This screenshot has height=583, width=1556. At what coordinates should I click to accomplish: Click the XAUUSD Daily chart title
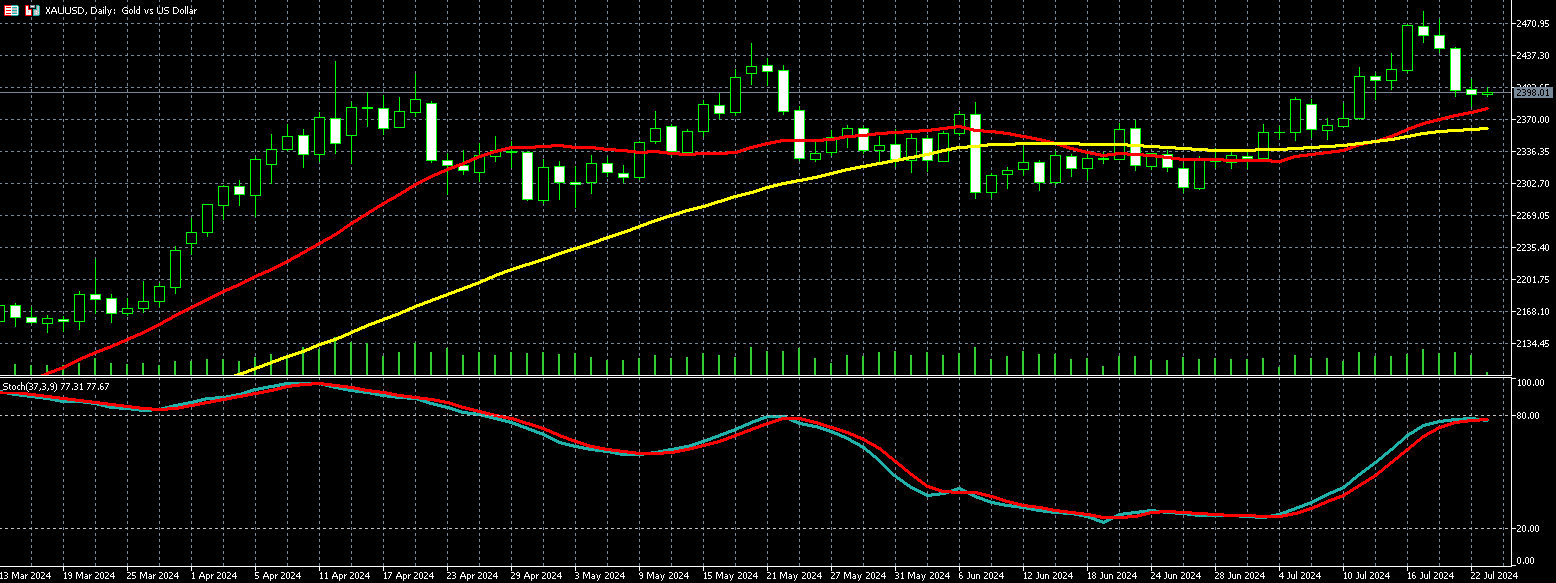(x=121, y=10)
